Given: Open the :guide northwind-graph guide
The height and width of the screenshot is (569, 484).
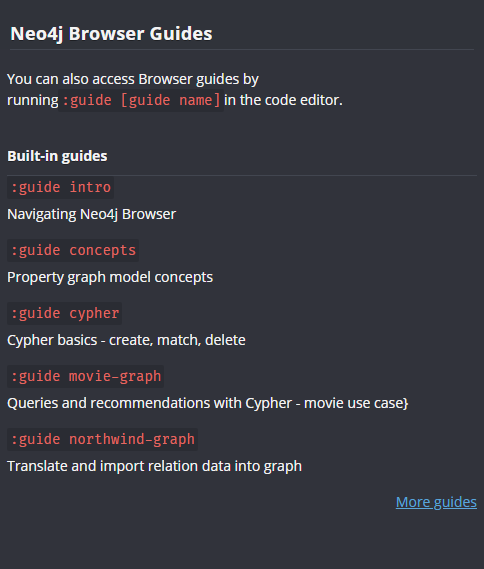Looking at the screenshot, I should pos(102,439).
